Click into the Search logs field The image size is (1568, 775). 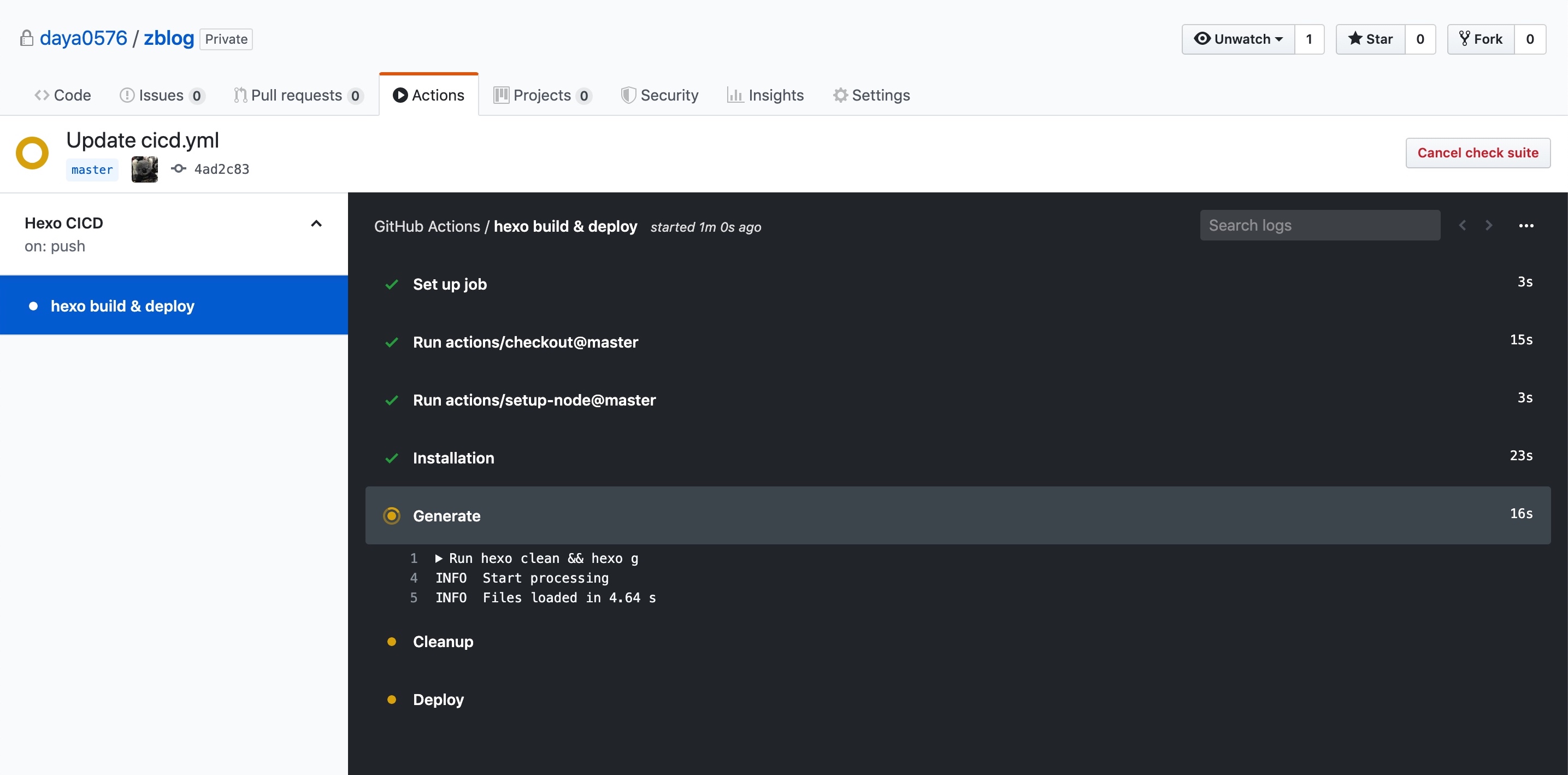(1319, 225)
